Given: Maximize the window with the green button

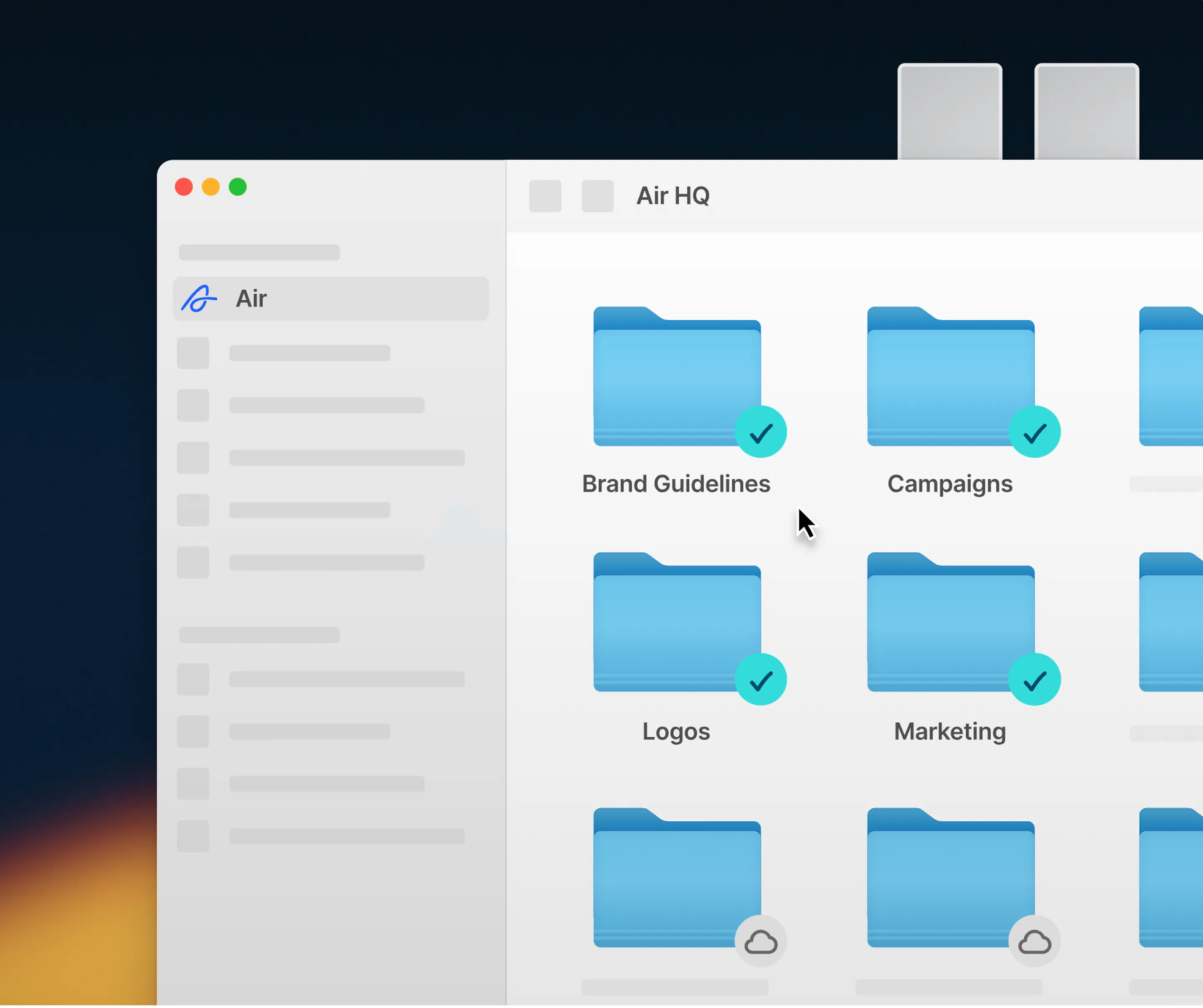Looking at the screenshot, I should click(x=238, y=188).
